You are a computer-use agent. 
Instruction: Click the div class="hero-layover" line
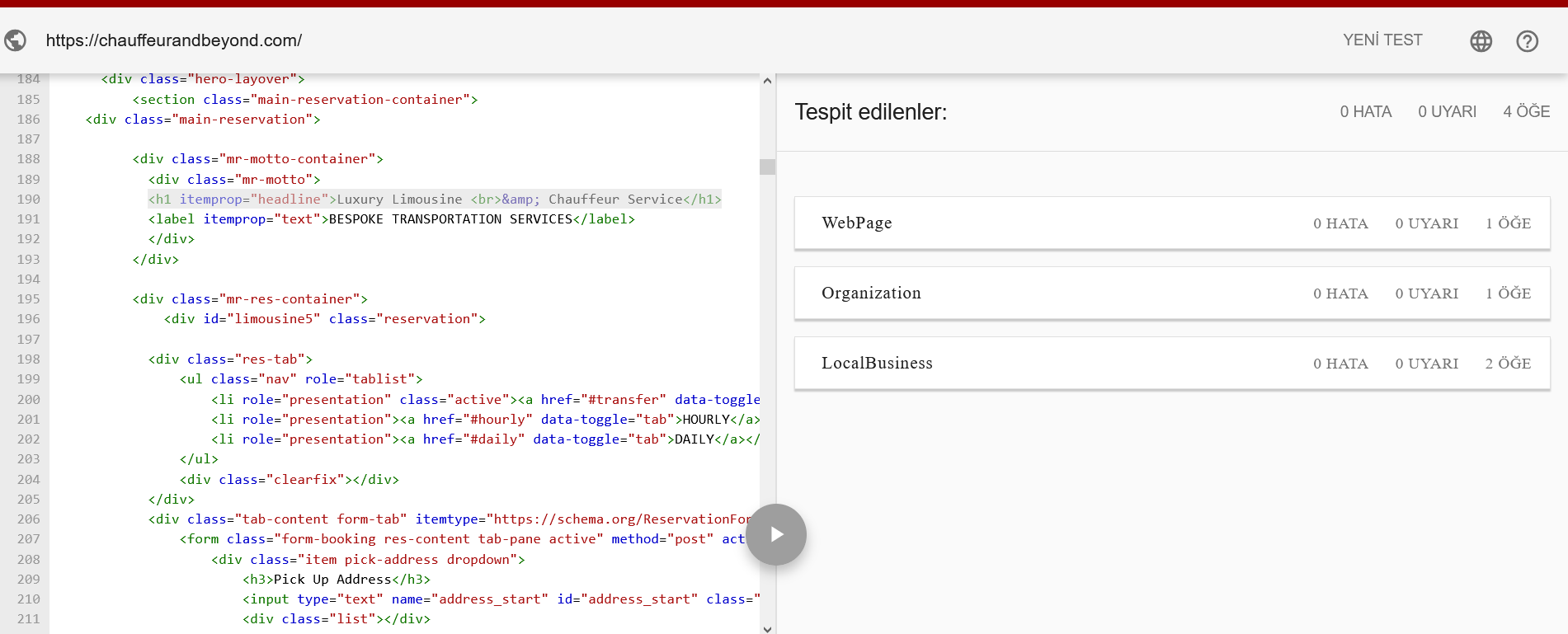click(x=203, y=79)
